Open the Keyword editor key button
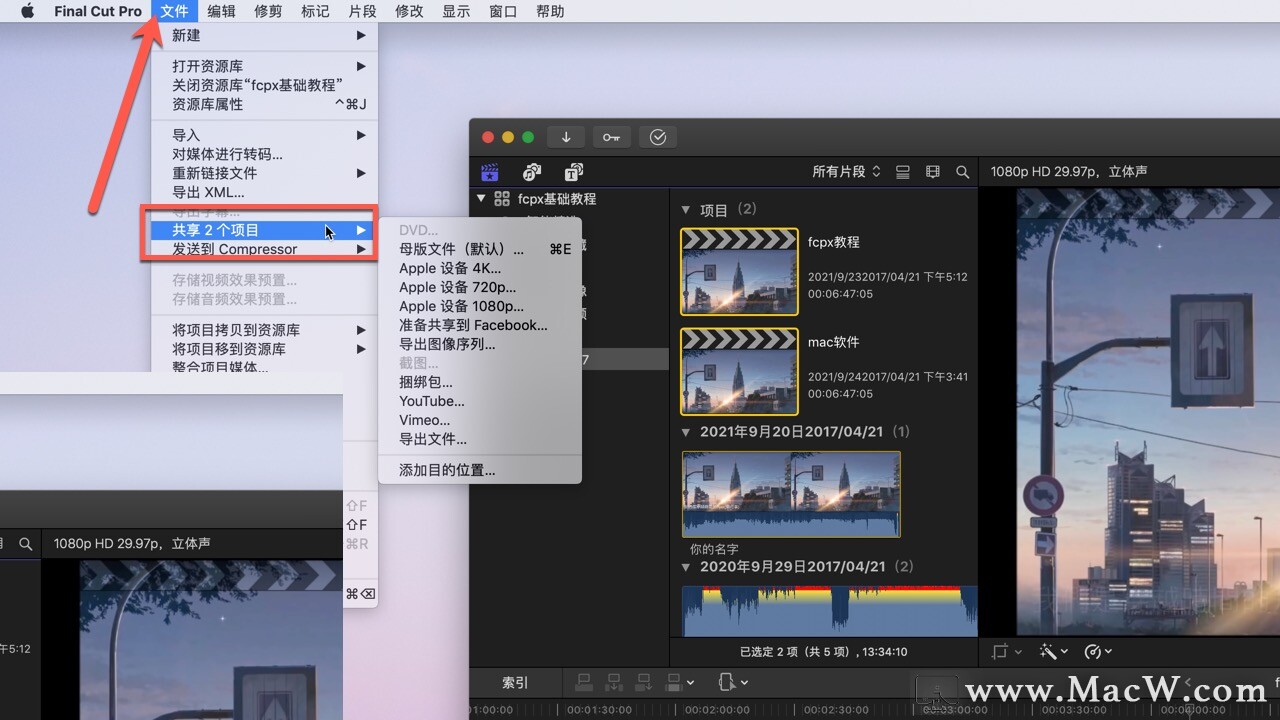Image resolution: width=1280 pixels, height=720 pixels. (612, 137)
